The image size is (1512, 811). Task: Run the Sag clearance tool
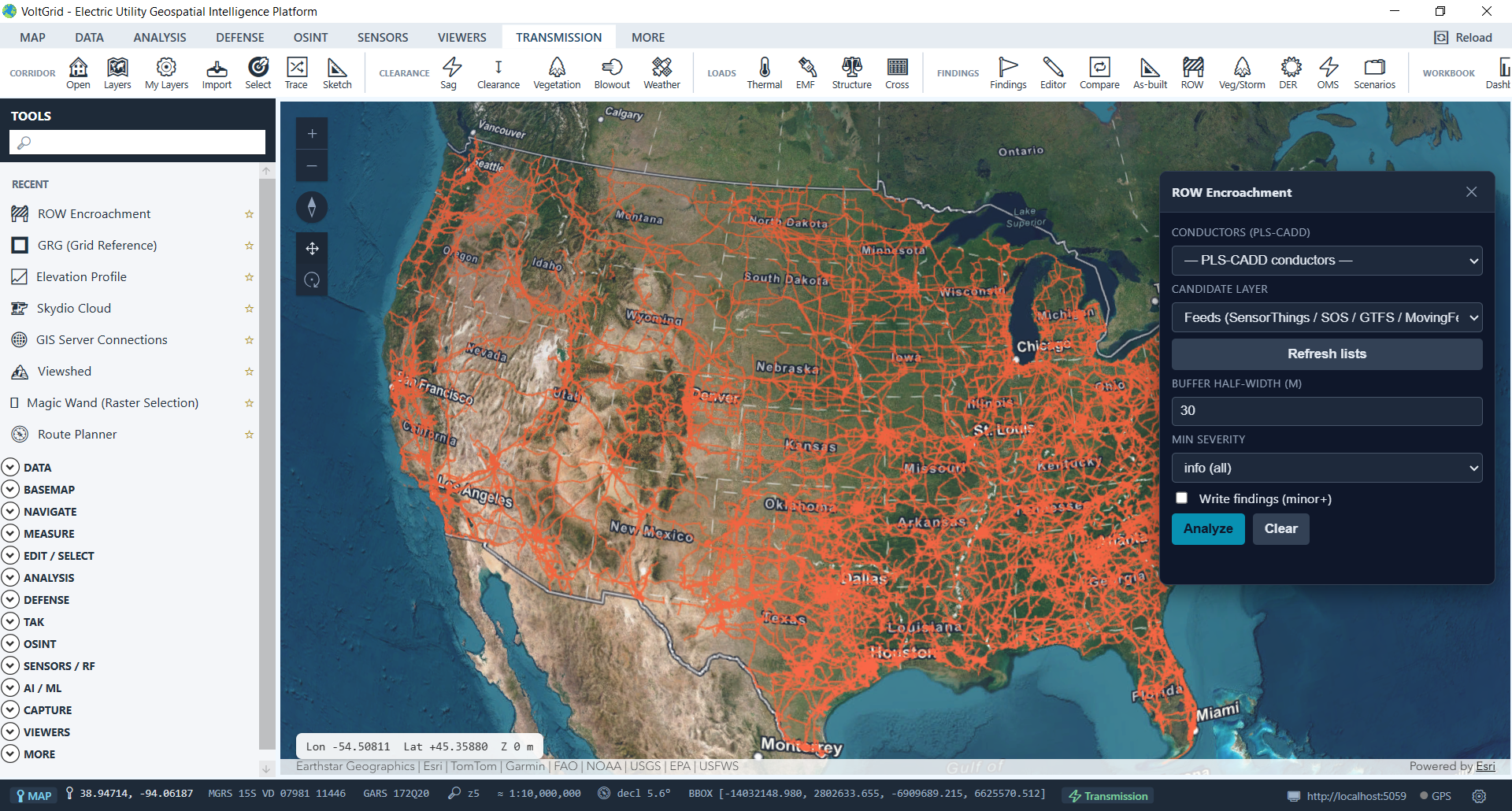(x=449, y=73)
